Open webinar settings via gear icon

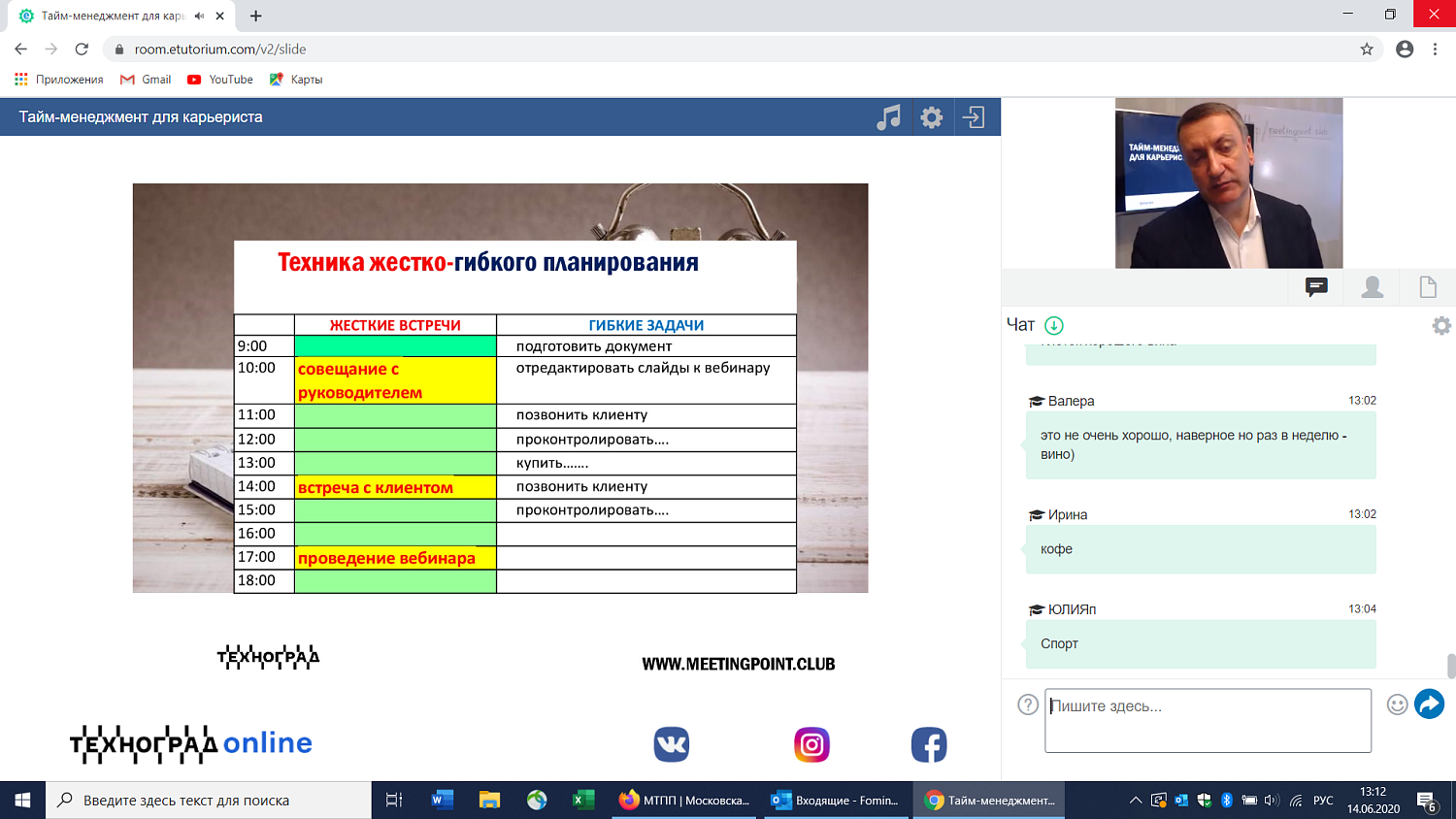[x=932, y=115]
